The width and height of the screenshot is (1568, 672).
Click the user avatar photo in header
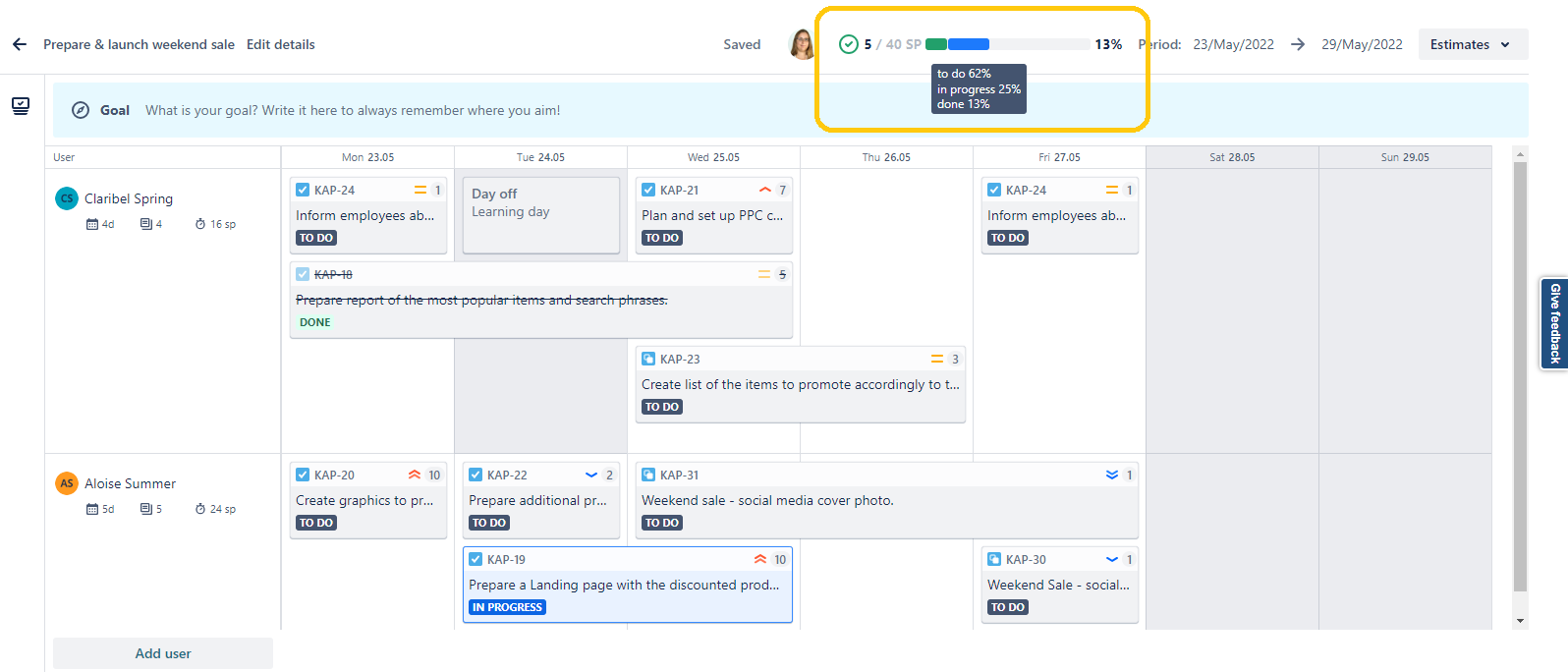(x=803, y=44)
